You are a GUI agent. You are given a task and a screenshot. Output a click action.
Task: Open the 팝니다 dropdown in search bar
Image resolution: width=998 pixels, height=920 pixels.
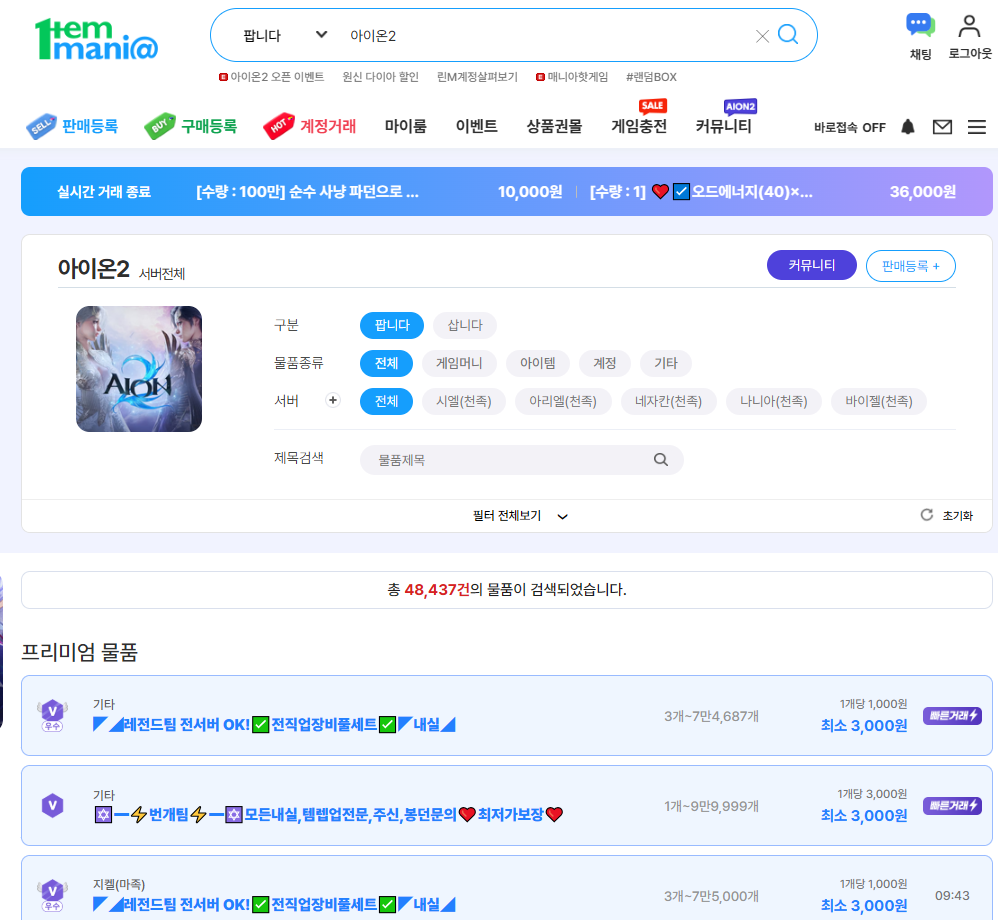(285, 36)
